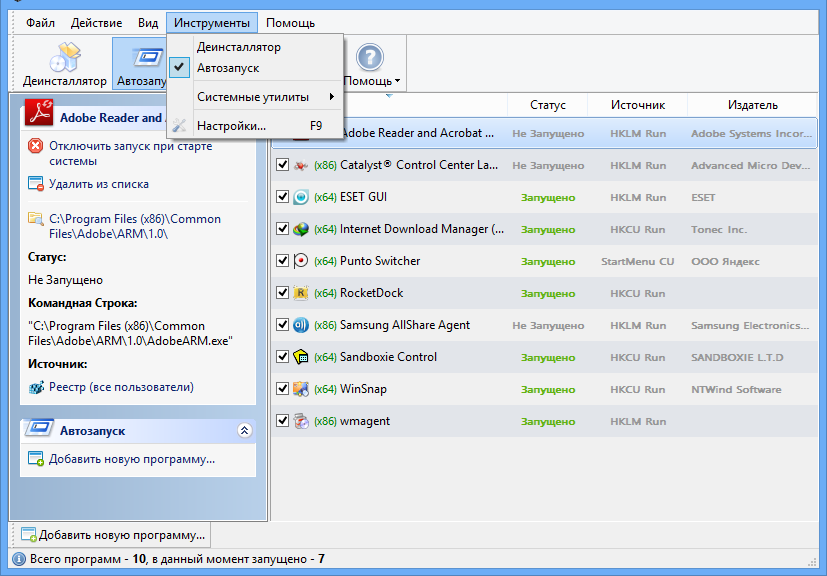
Task: Click the ООО Яндекс publisher cell
Action: (725, 262)
